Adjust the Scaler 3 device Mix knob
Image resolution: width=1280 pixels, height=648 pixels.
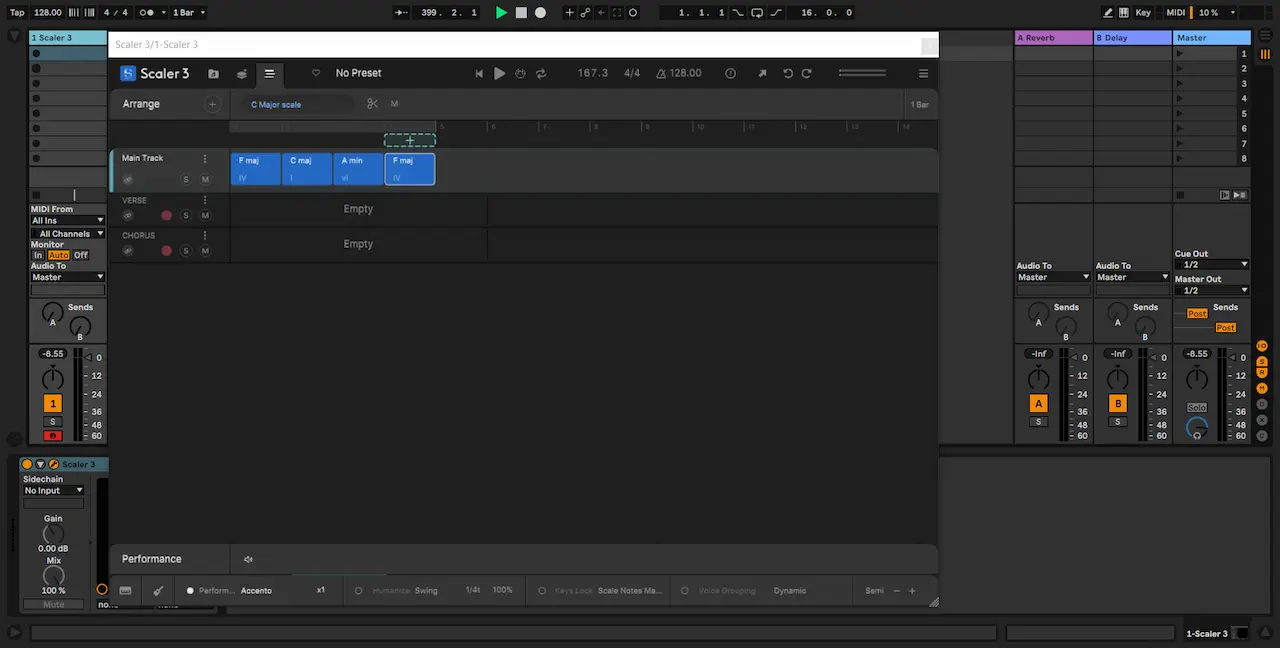(x=53, y=576)
